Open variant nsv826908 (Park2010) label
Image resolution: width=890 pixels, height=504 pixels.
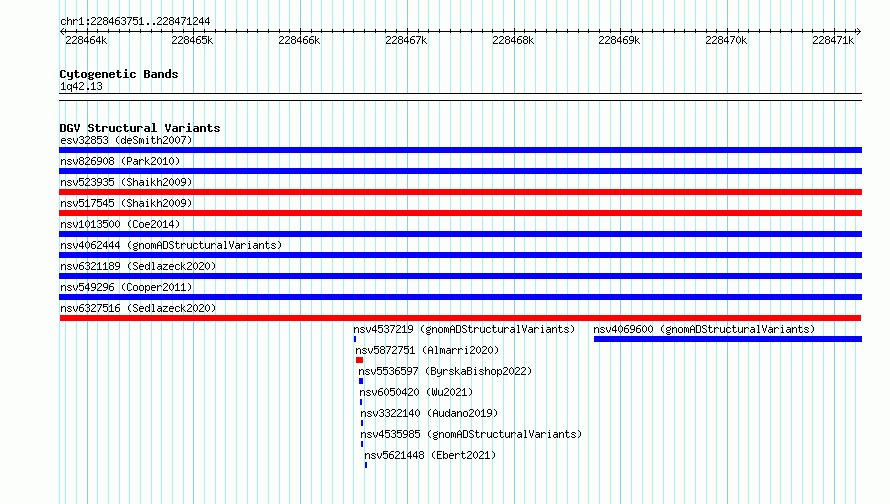(120, 161)
